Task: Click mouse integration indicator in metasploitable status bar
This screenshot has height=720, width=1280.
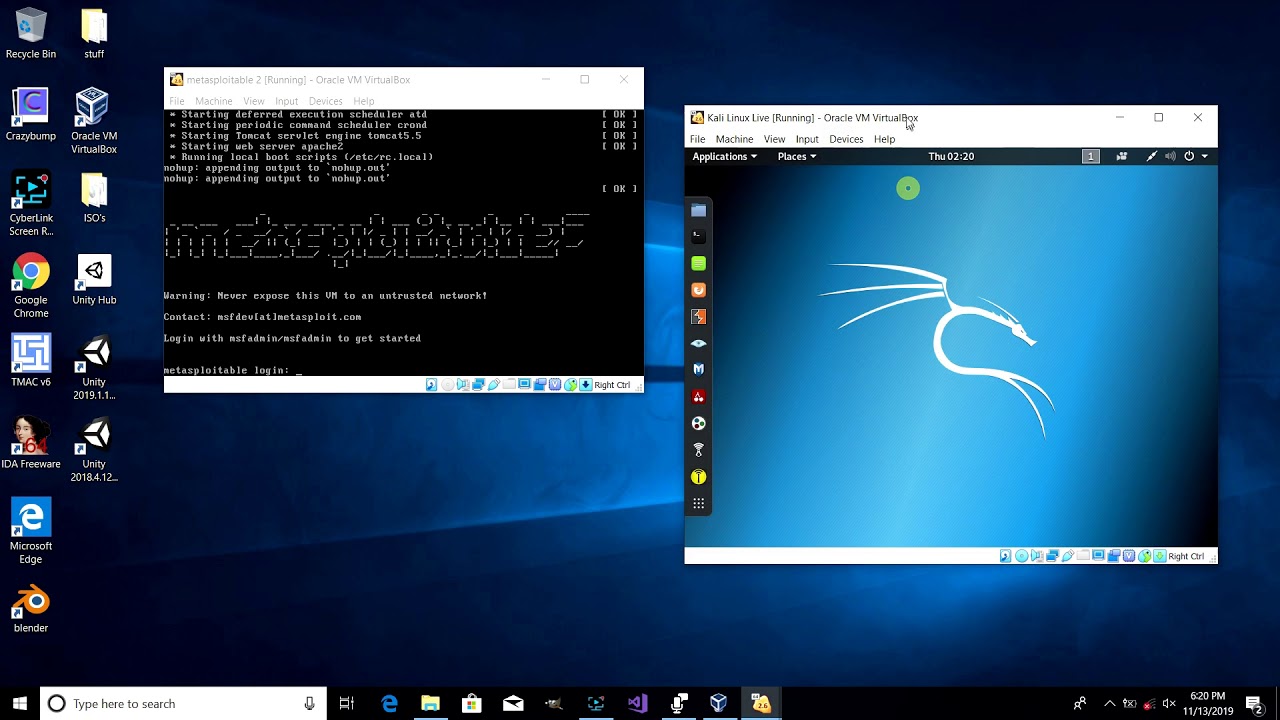Action: 570,384
